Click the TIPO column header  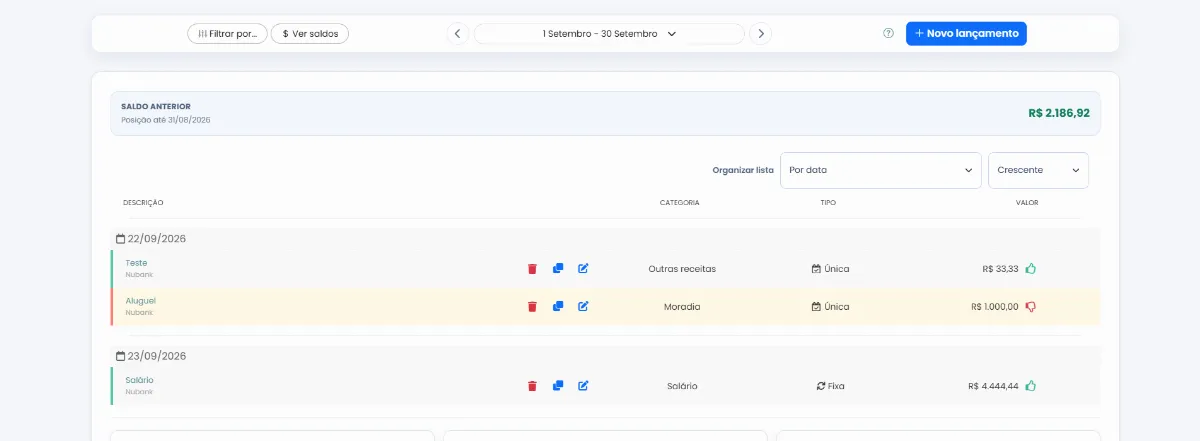point(828,203)
